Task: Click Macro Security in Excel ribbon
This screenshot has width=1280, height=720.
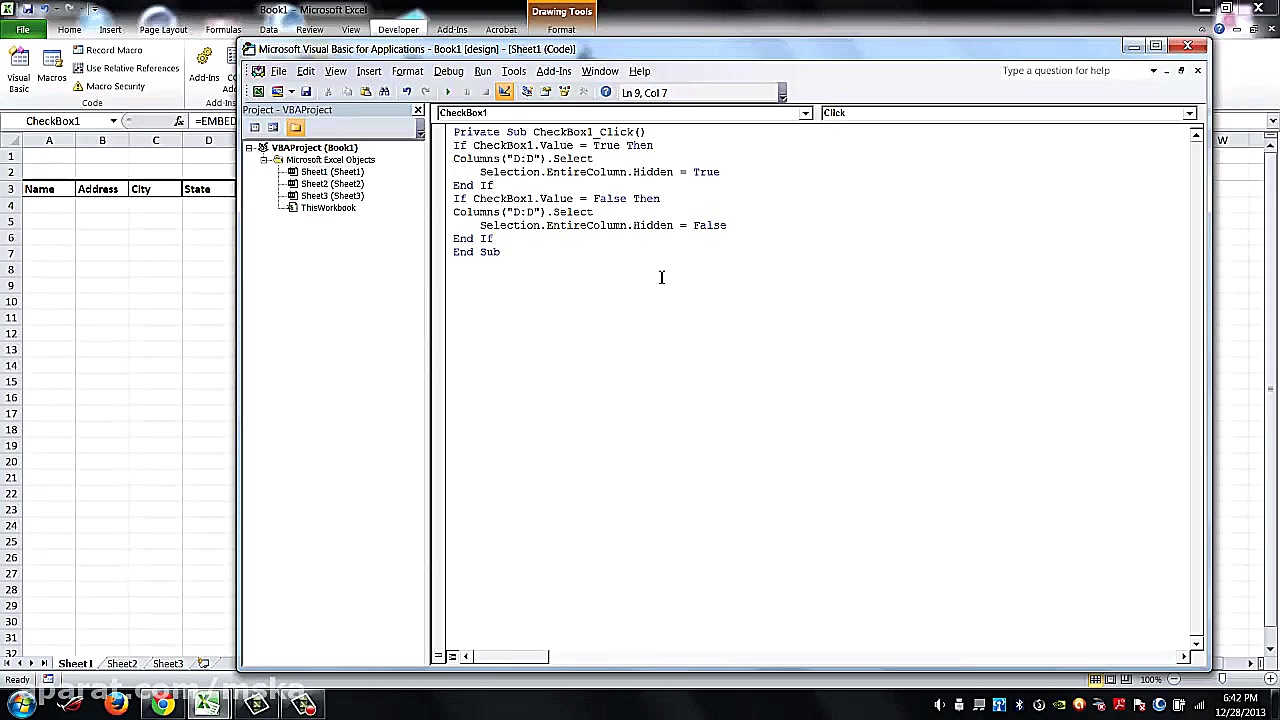Action: [109, 86]
